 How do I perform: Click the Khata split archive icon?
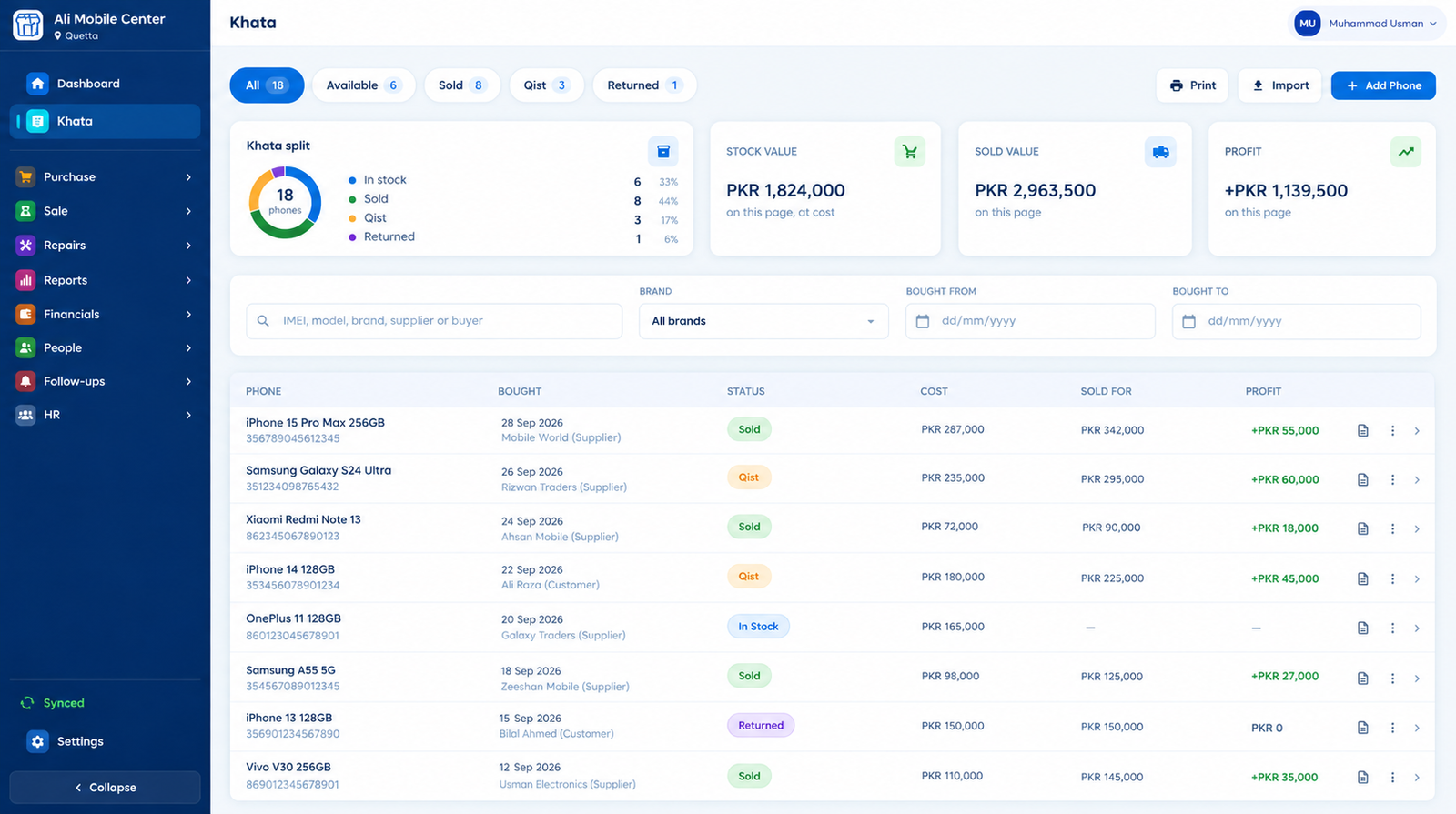coord(663,151)
